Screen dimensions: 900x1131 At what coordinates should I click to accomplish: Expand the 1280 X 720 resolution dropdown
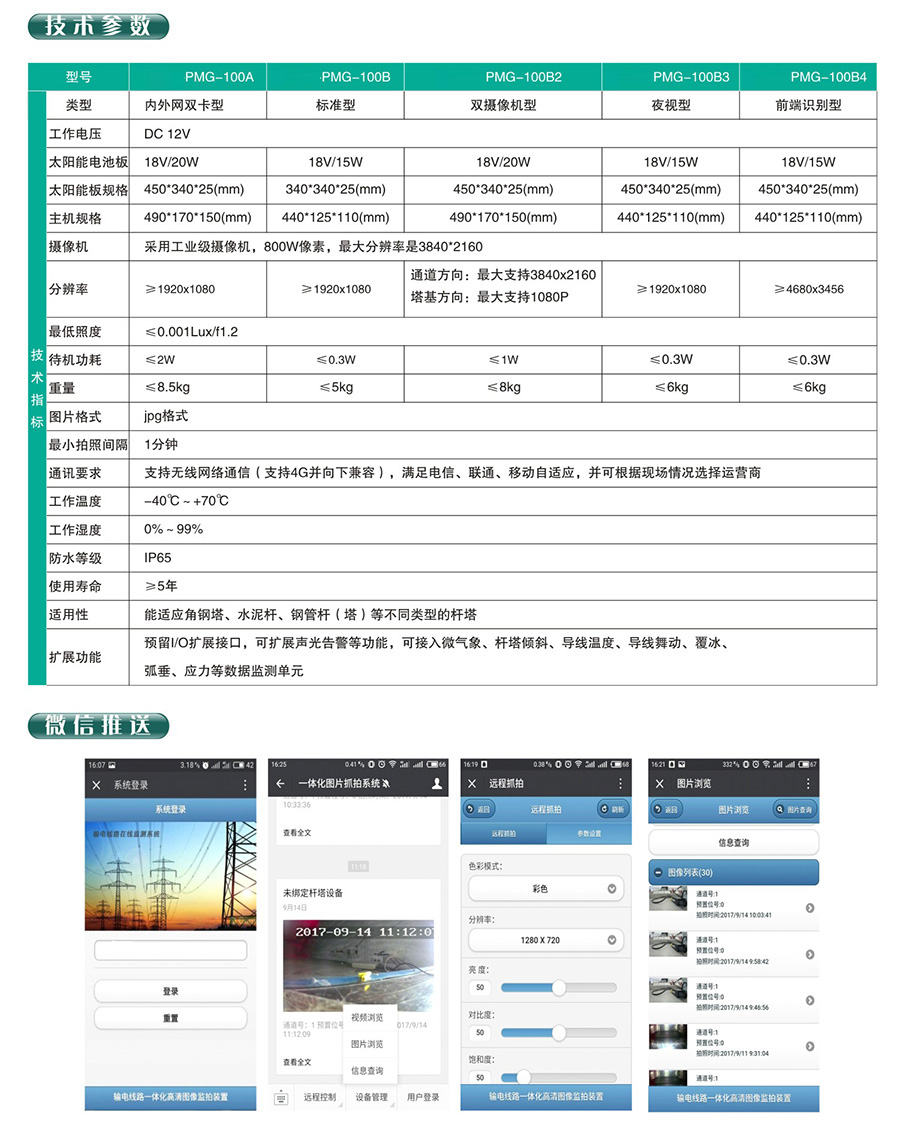tap(546, 940)
